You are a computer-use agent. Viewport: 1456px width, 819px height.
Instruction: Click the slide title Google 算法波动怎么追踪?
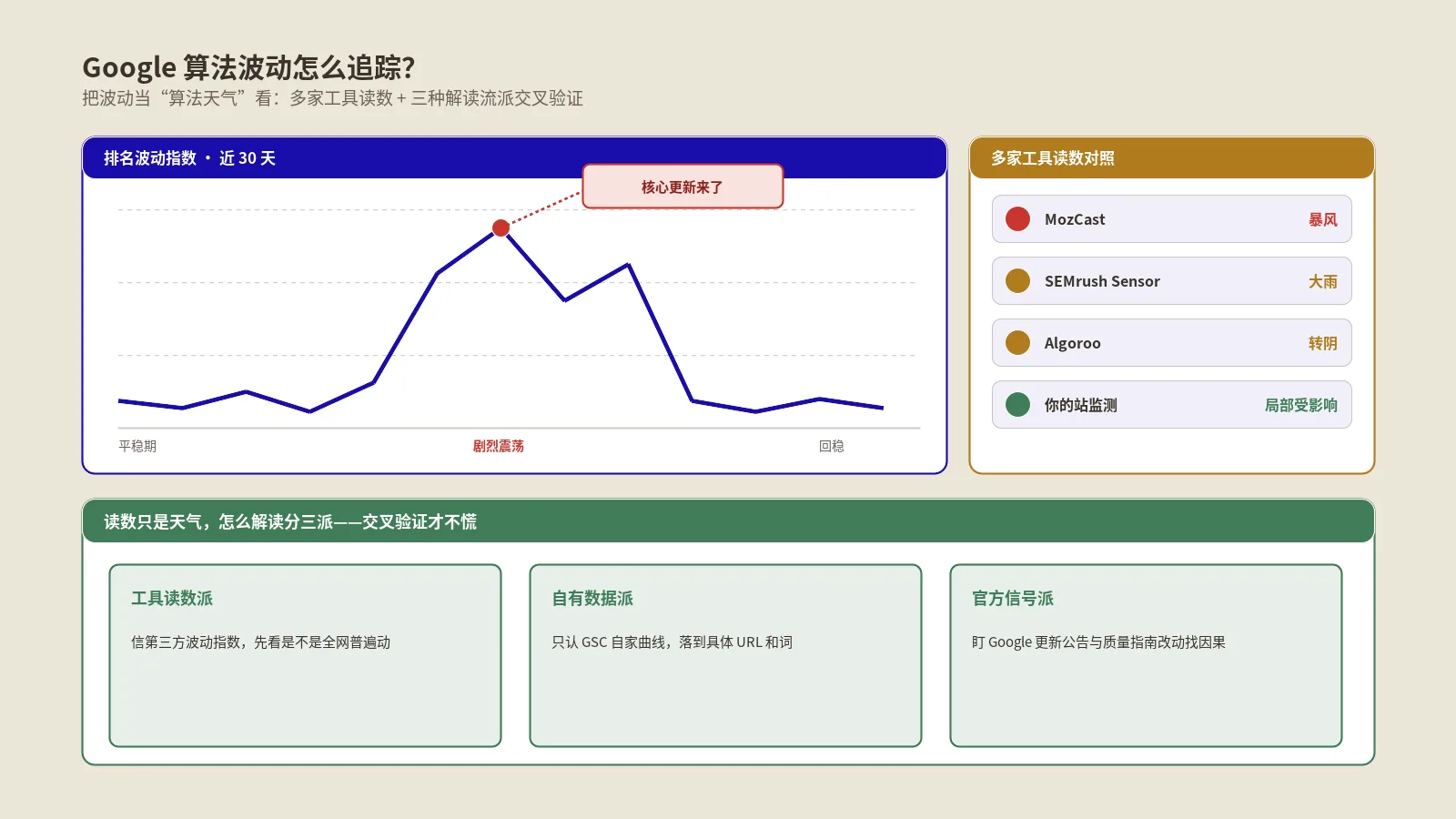point(248,67)
